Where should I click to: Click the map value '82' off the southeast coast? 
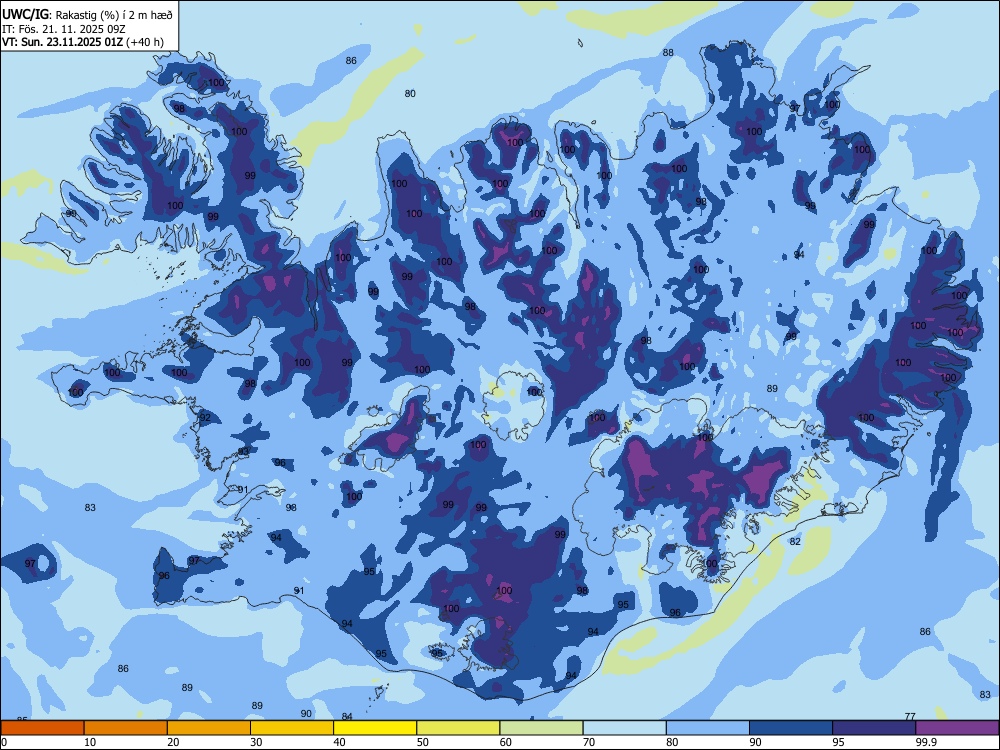[795, 541]
